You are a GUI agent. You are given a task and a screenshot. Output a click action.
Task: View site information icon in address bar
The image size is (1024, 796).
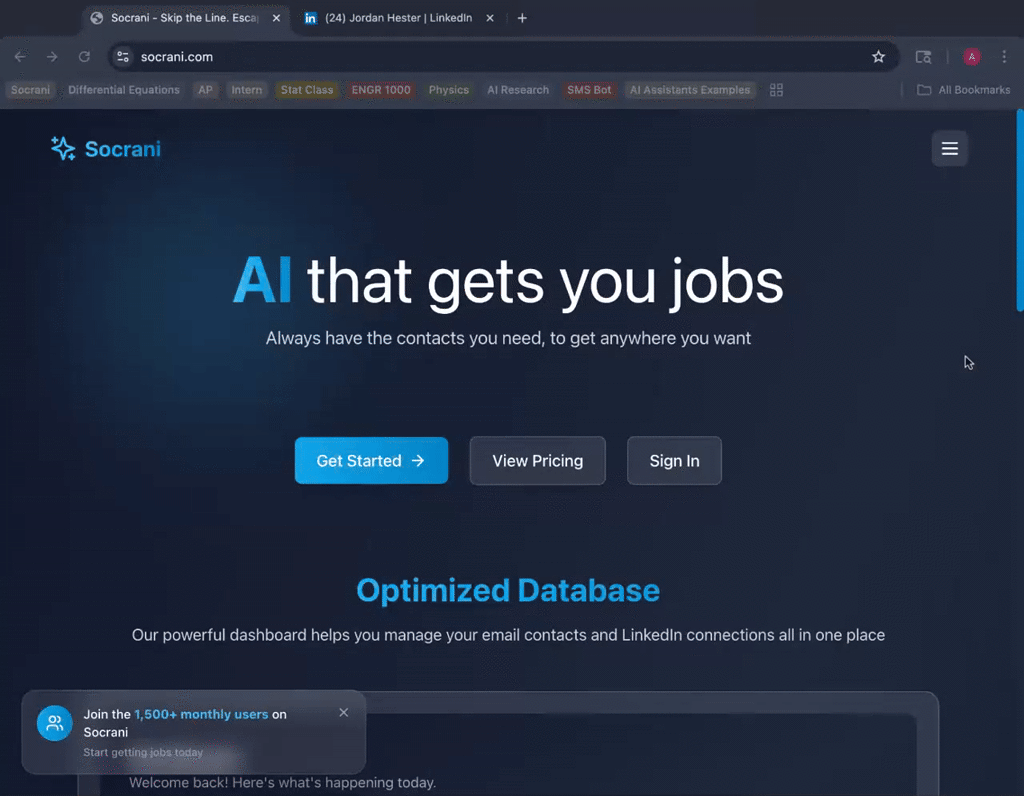(x=123, y=57)
